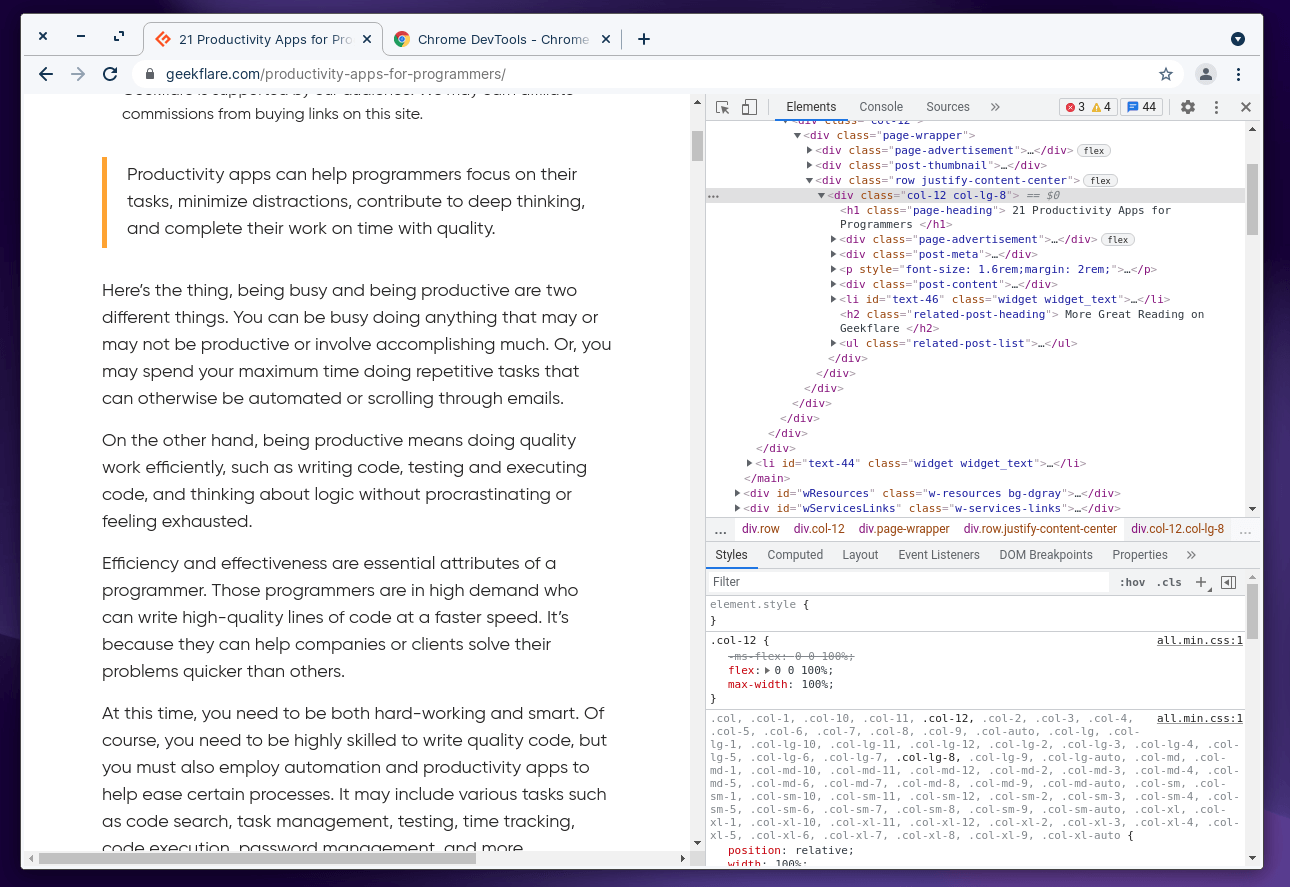The image size is (1290, 887).
Task: Open the Properties tab
Action: coord(1140,555)
